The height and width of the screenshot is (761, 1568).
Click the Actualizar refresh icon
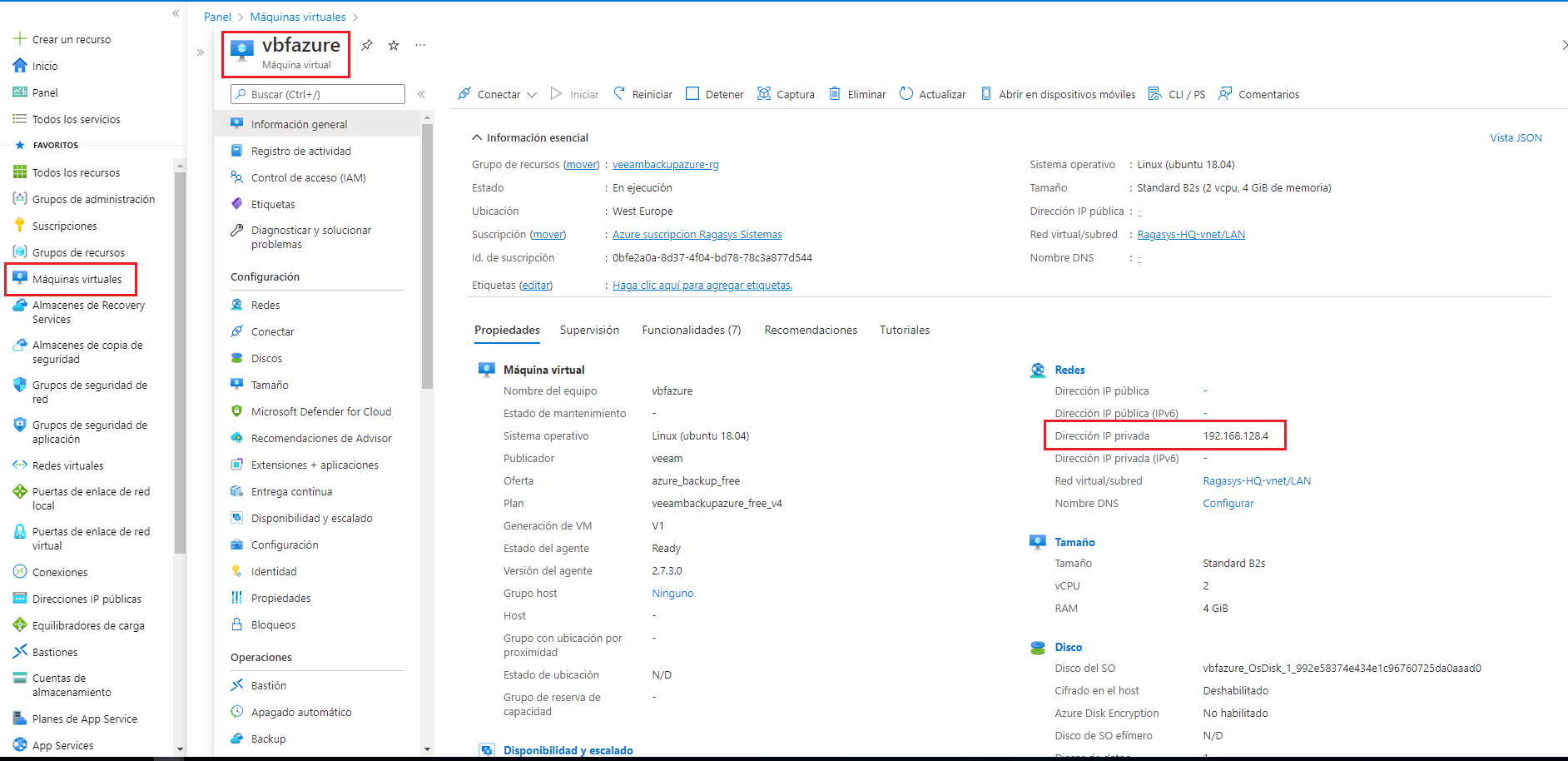(x=906, y=93)
